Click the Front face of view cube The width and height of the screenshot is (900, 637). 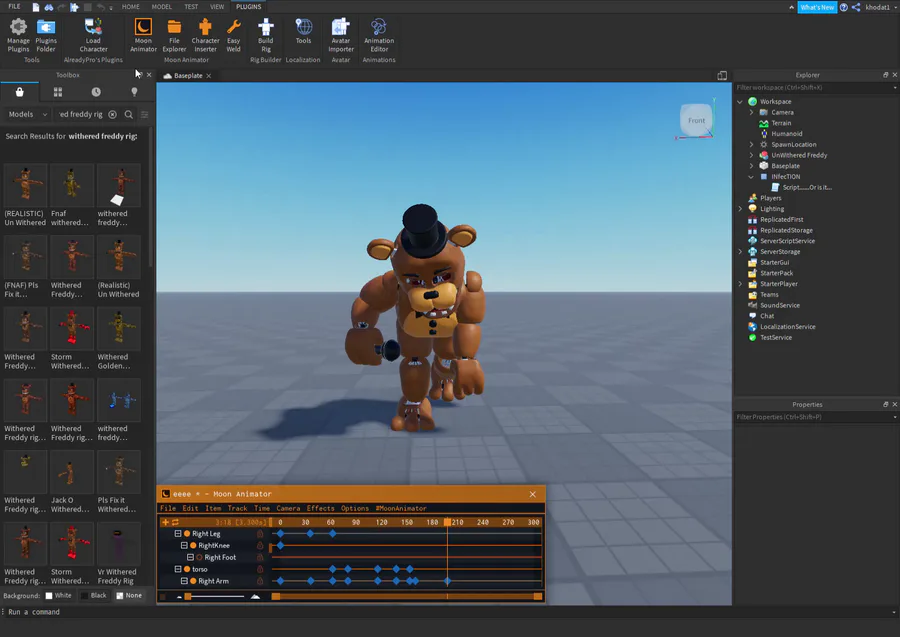696,120
